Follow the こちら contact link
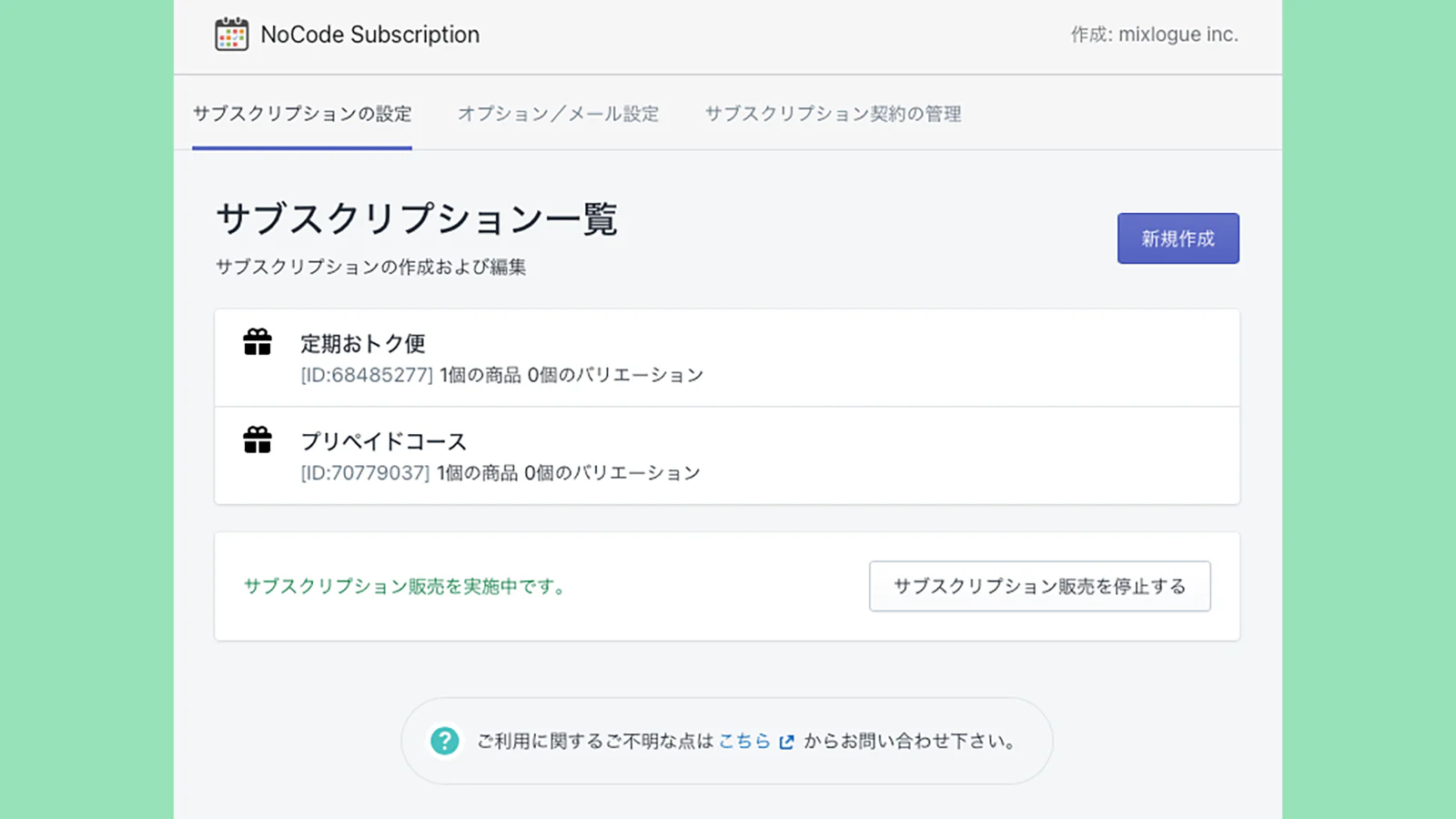 (744, 741)
